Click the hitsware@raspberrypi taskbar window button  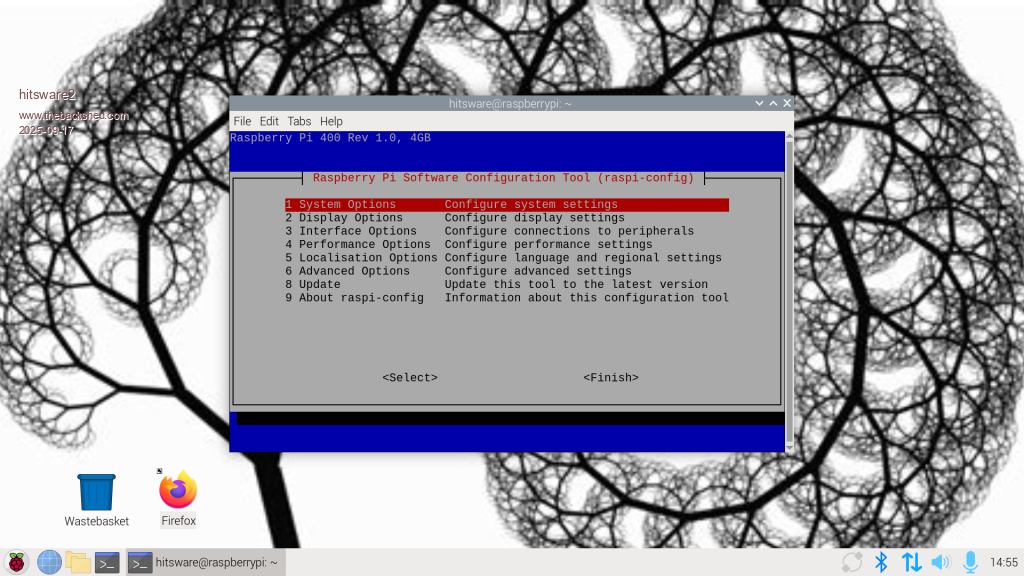206,562
